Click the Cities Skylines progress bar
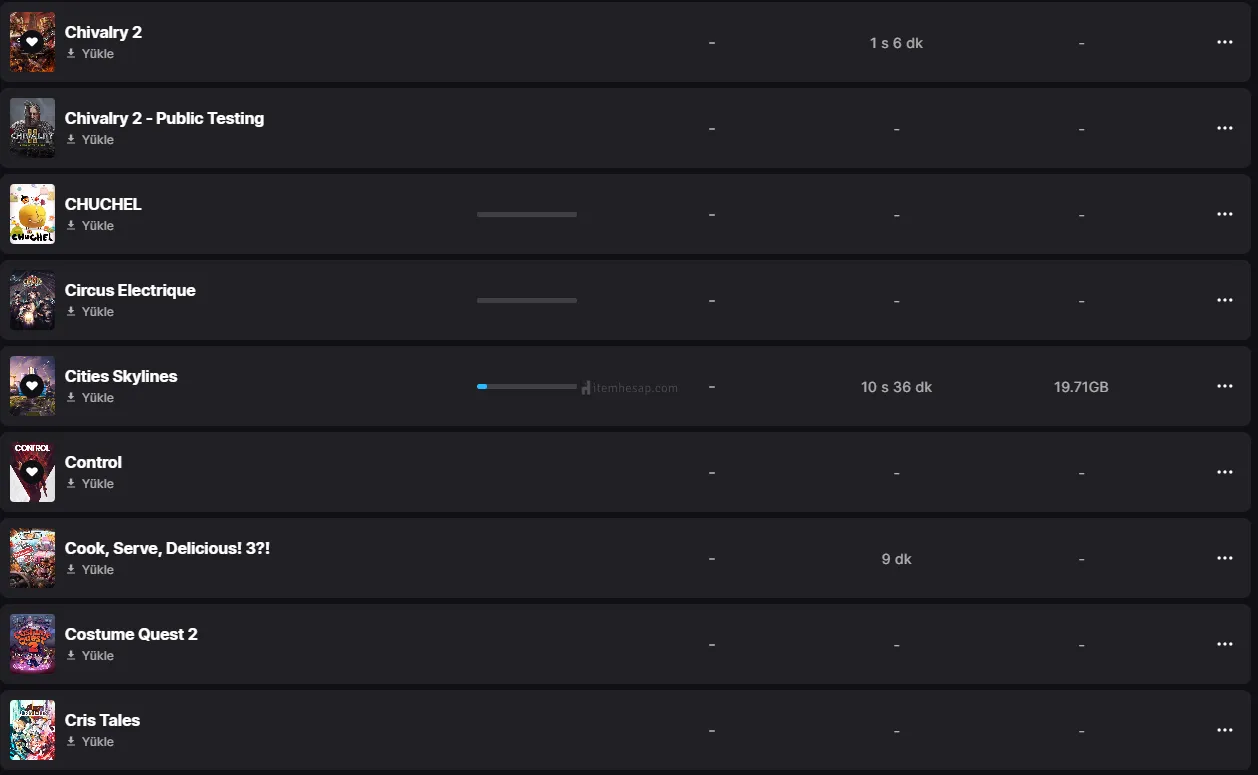The image size is (1258, 775). click(x=527, y=386)
